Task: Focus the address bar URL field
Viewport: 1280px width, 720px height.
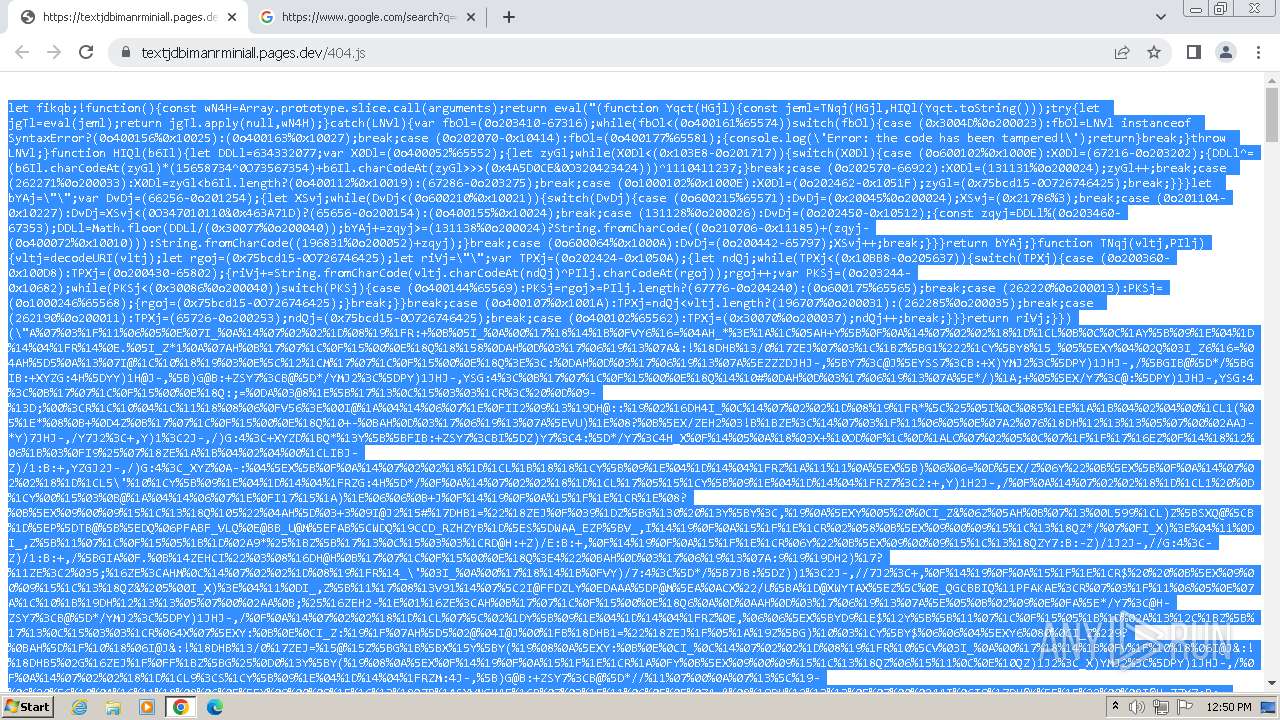Action: (620, 52)
